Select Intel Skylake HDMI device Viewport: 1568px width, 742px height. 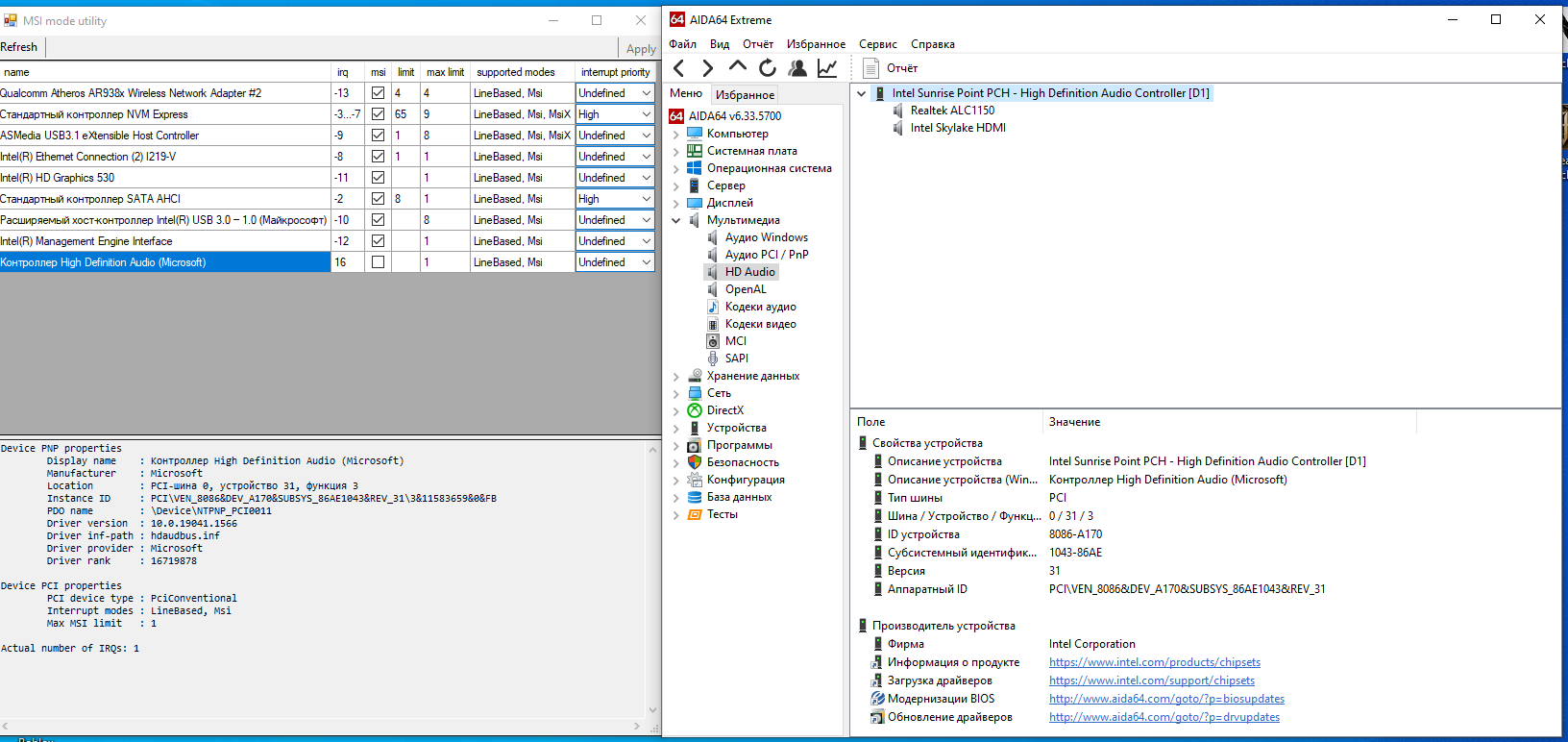coord(958,128)
